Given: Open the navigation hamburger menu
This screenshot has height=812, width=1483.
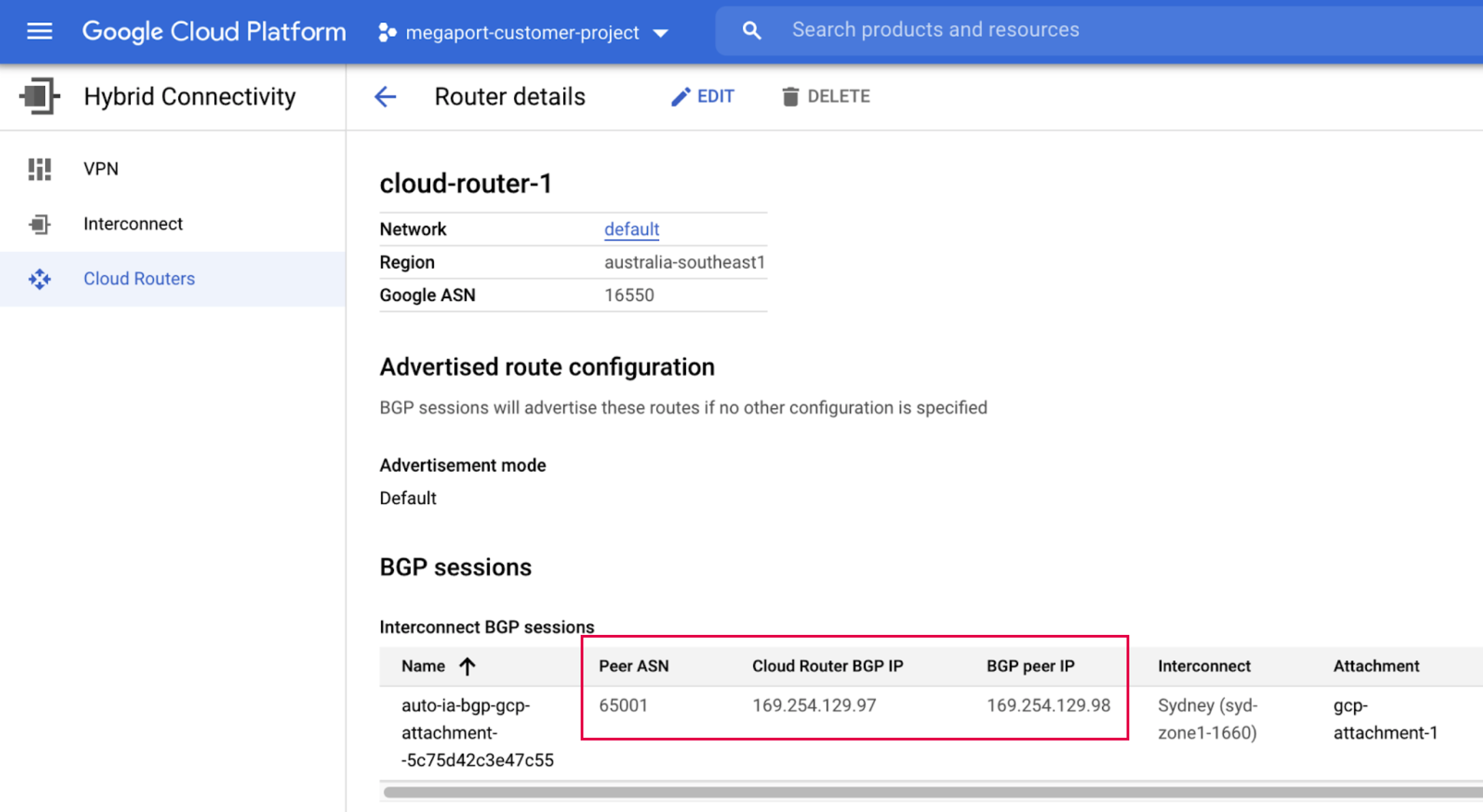Looking at the screenshot, I should click(x=39, y=30).
